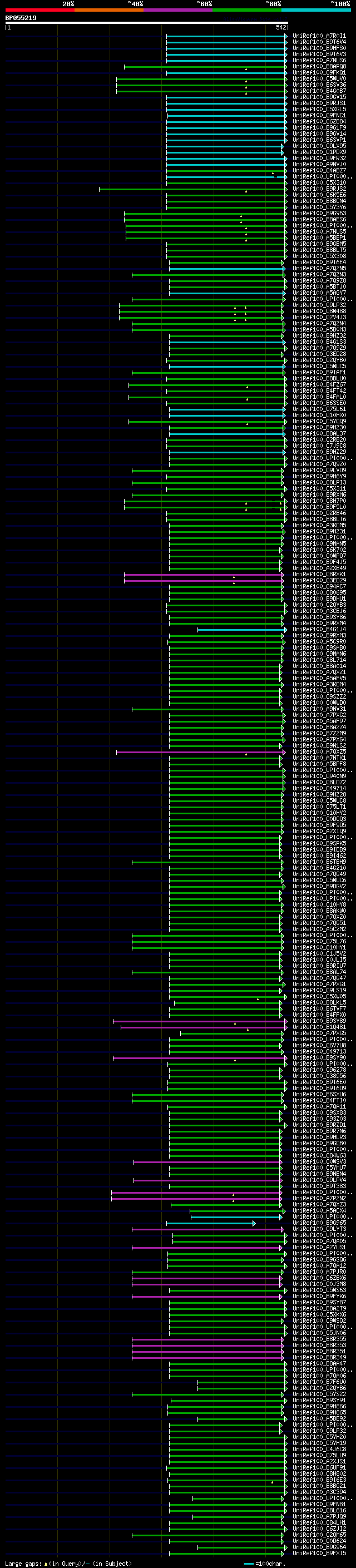Click the UniRef100_B9FXI5 hit name
Viewport: 356px width, 1568px height.
pos(319,1554)
